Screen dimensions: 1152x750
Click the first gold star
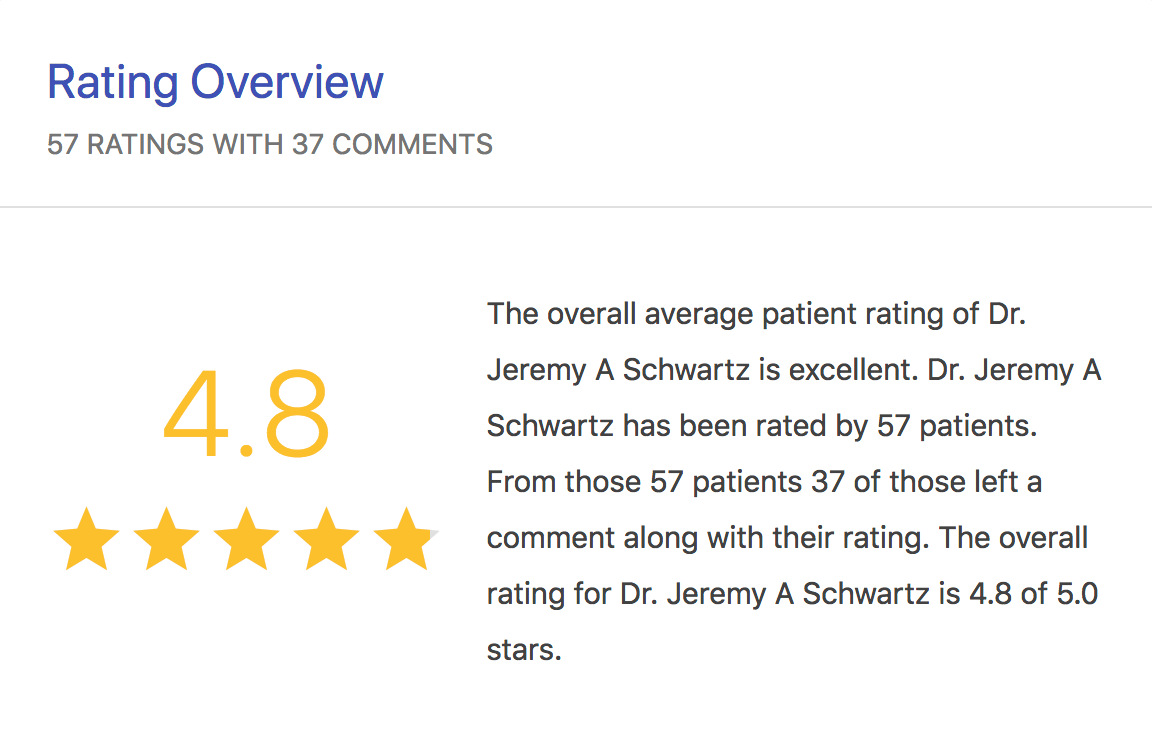(x=86, y=539)
